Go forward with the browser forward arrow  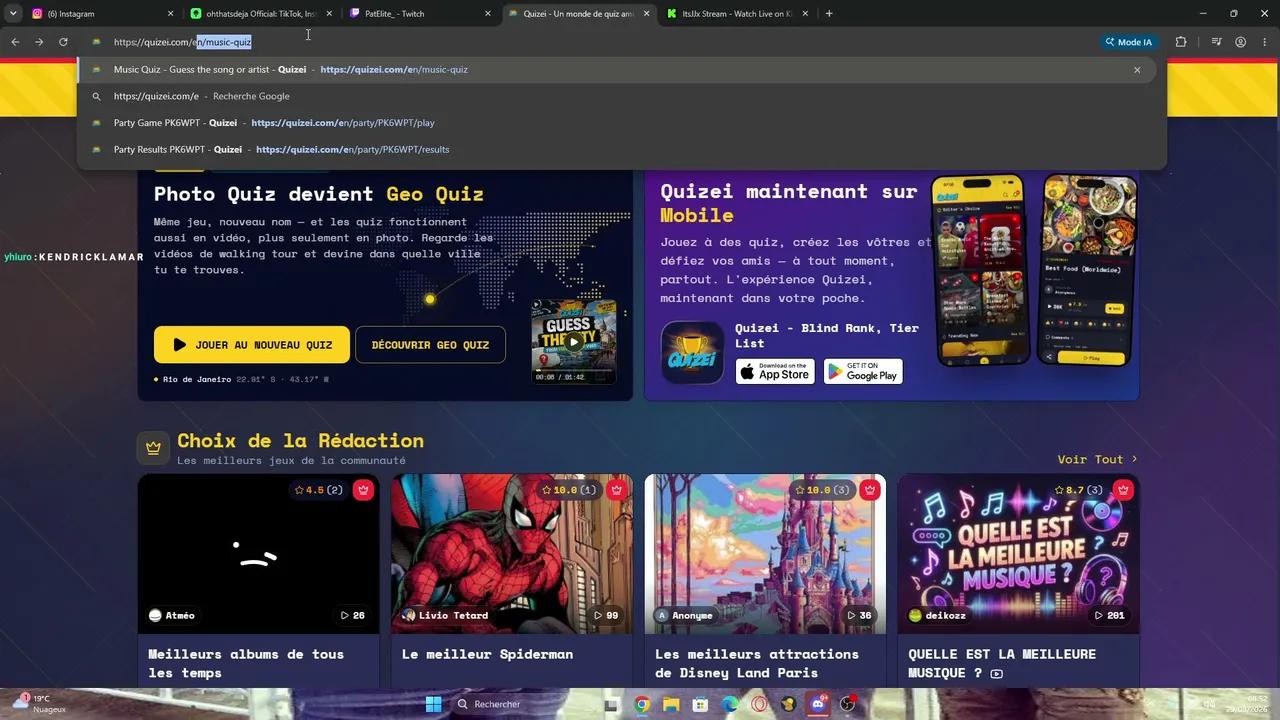39,42
